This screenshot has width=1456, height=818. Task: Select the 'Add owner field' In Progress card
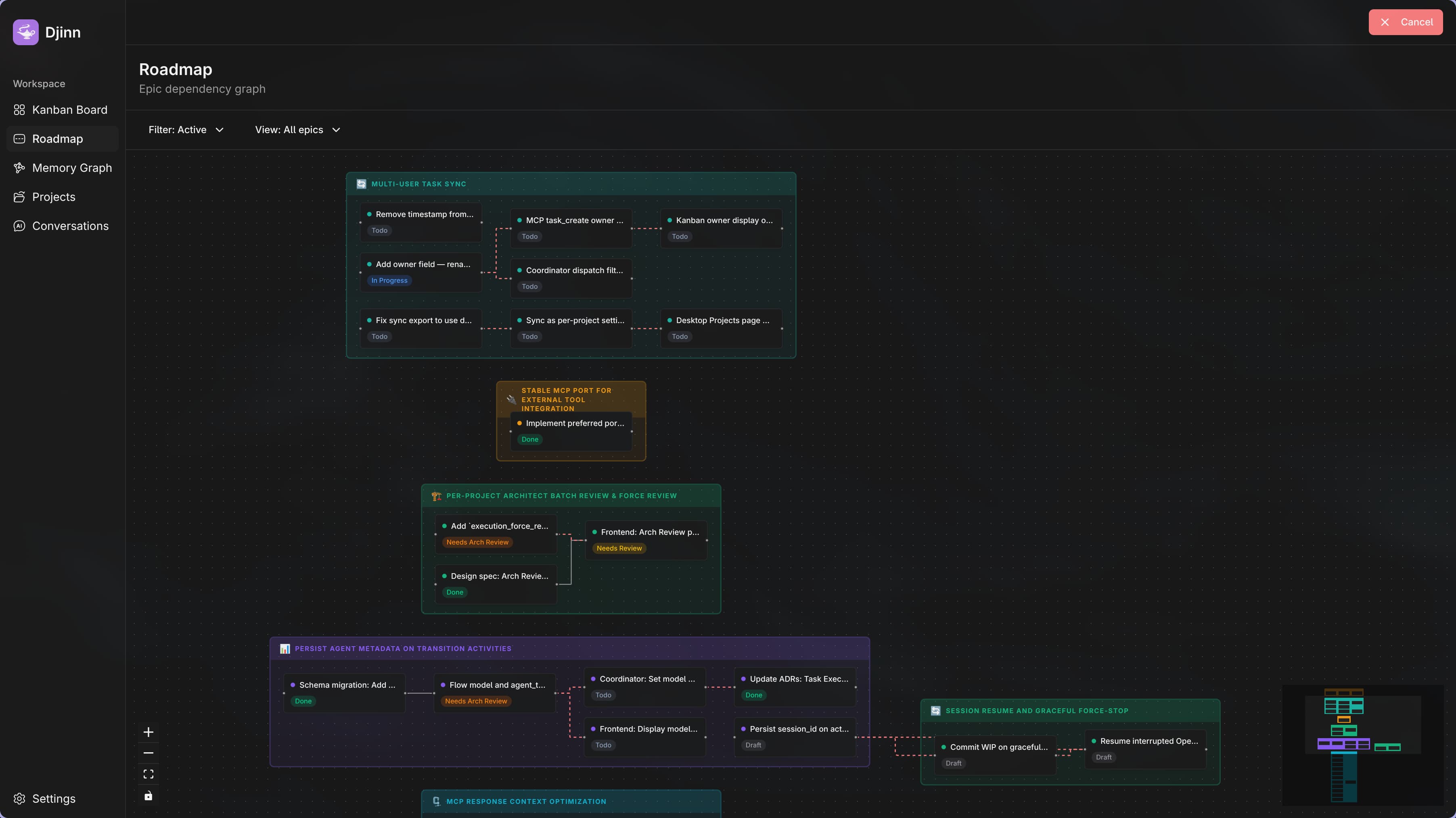tap(420, 272)
